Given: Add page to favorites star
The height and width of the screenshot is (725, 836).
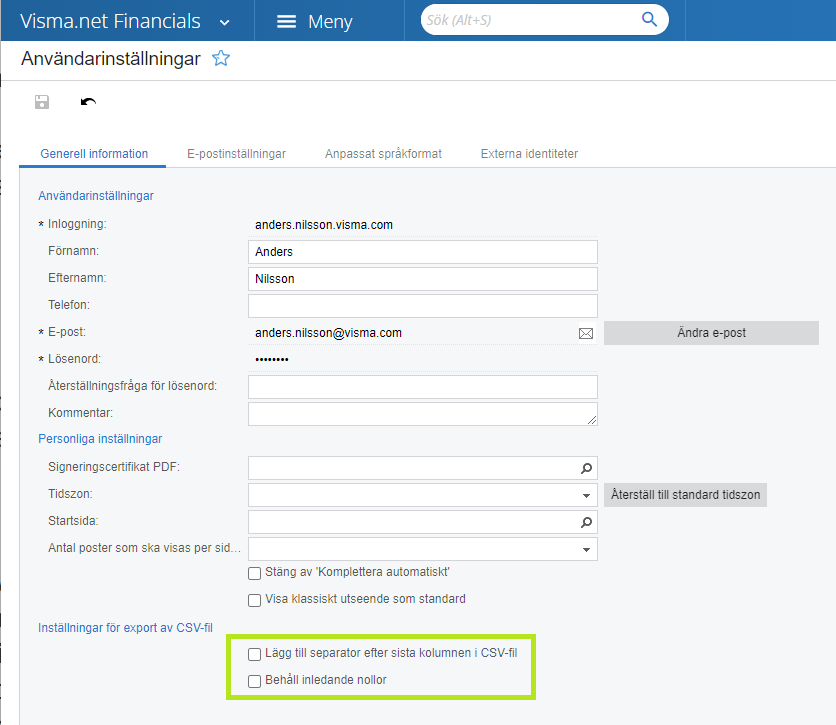Looking at the screenshot, I should tap(221, 59).
